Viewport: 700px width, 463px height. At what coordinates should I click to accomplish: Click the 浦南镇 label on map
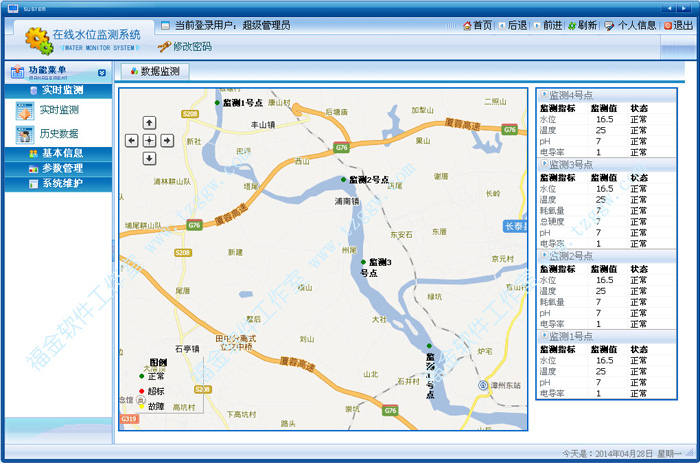(x=347, y=201)
